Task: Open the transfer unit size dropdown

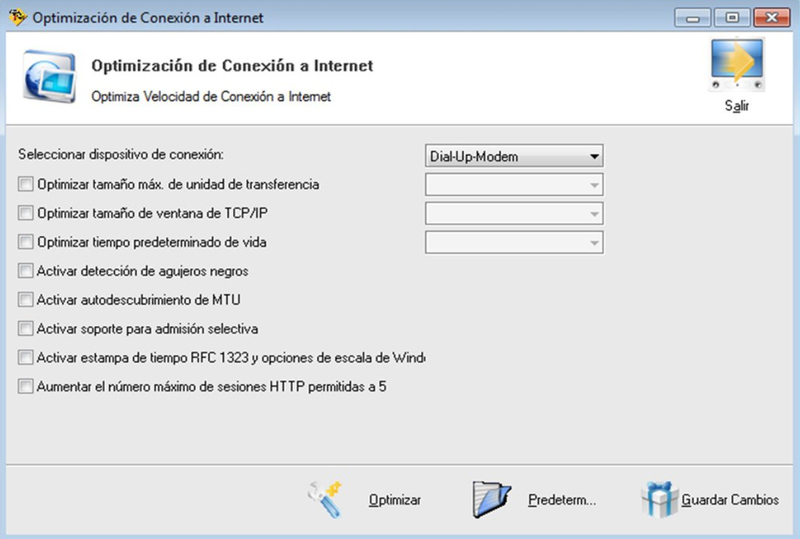Action: coord(514,185)
